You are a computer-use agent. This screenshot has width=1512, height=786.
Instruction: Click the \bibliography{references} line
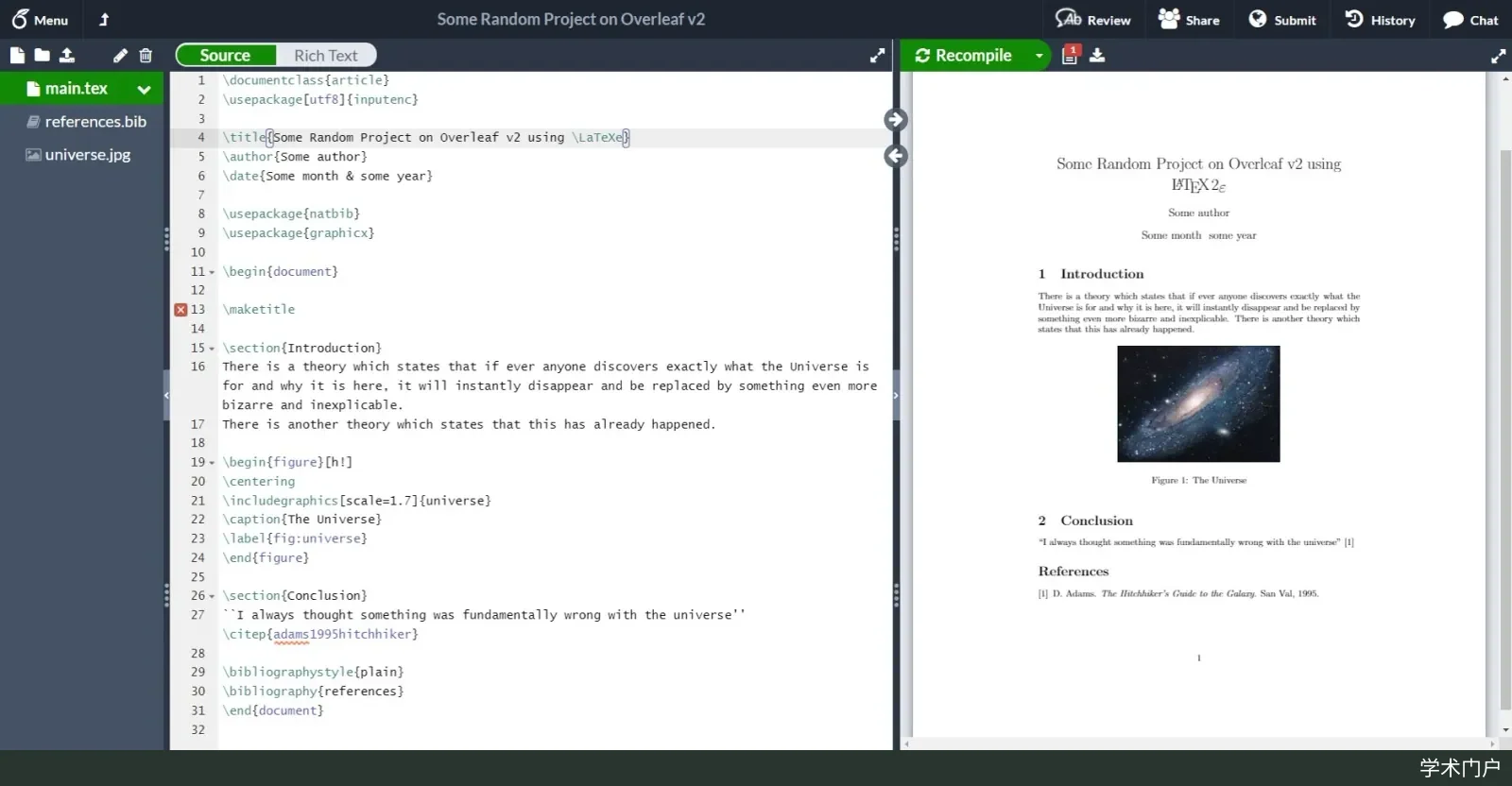click(x=313, y=691)
